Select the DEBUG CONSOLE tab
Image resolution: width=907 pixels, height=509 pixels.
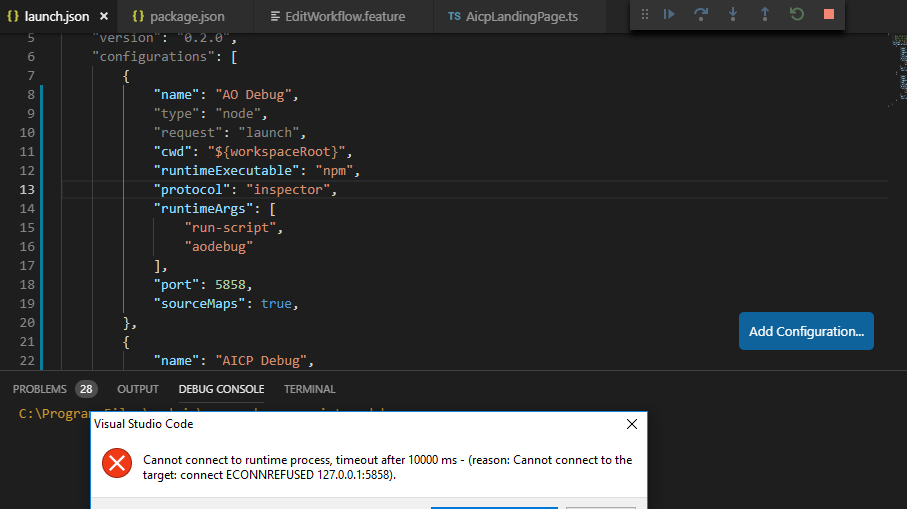pyautogui.click(x=221, y=389)
